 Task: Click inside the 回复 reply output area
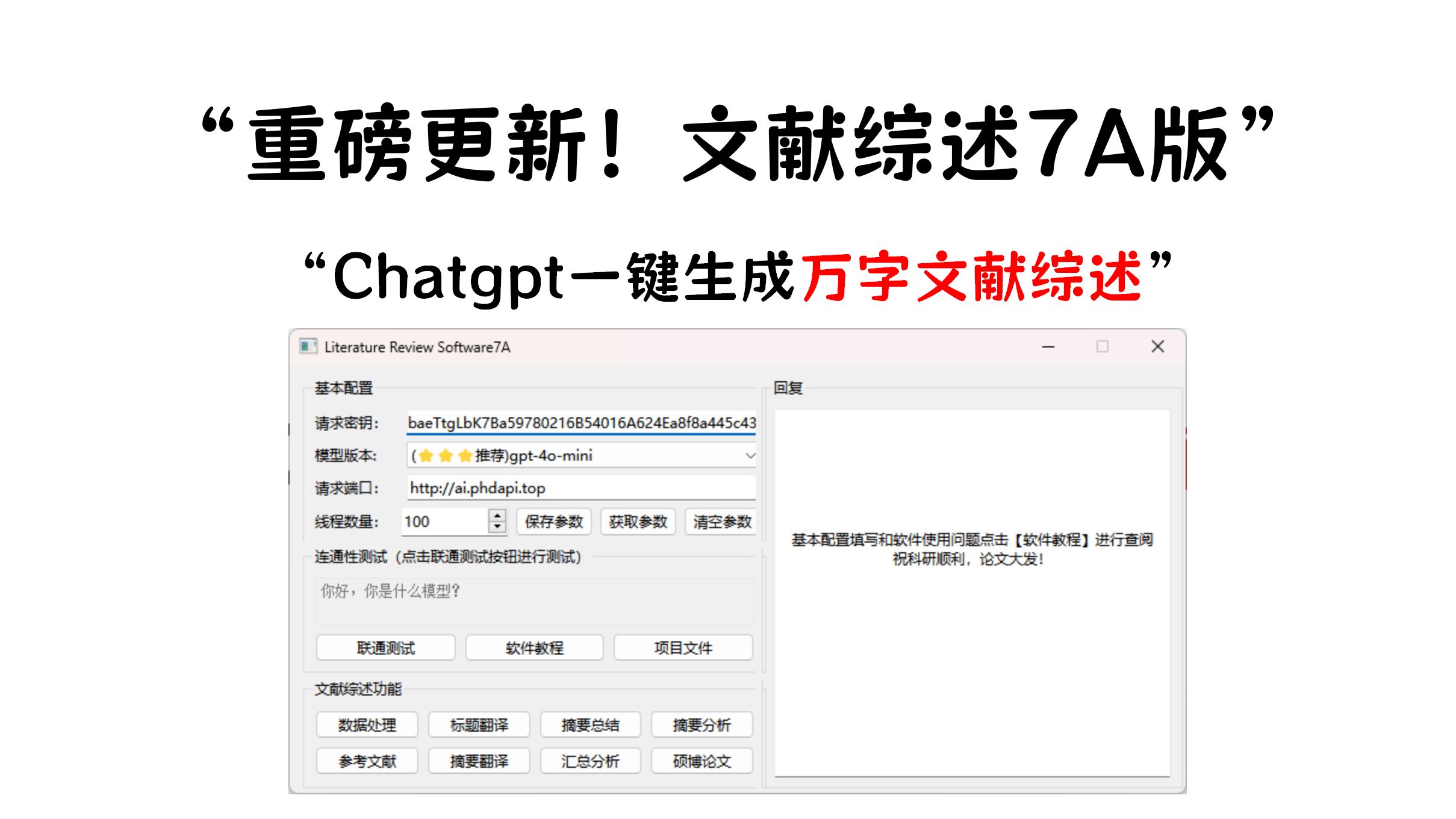[972, 594]
